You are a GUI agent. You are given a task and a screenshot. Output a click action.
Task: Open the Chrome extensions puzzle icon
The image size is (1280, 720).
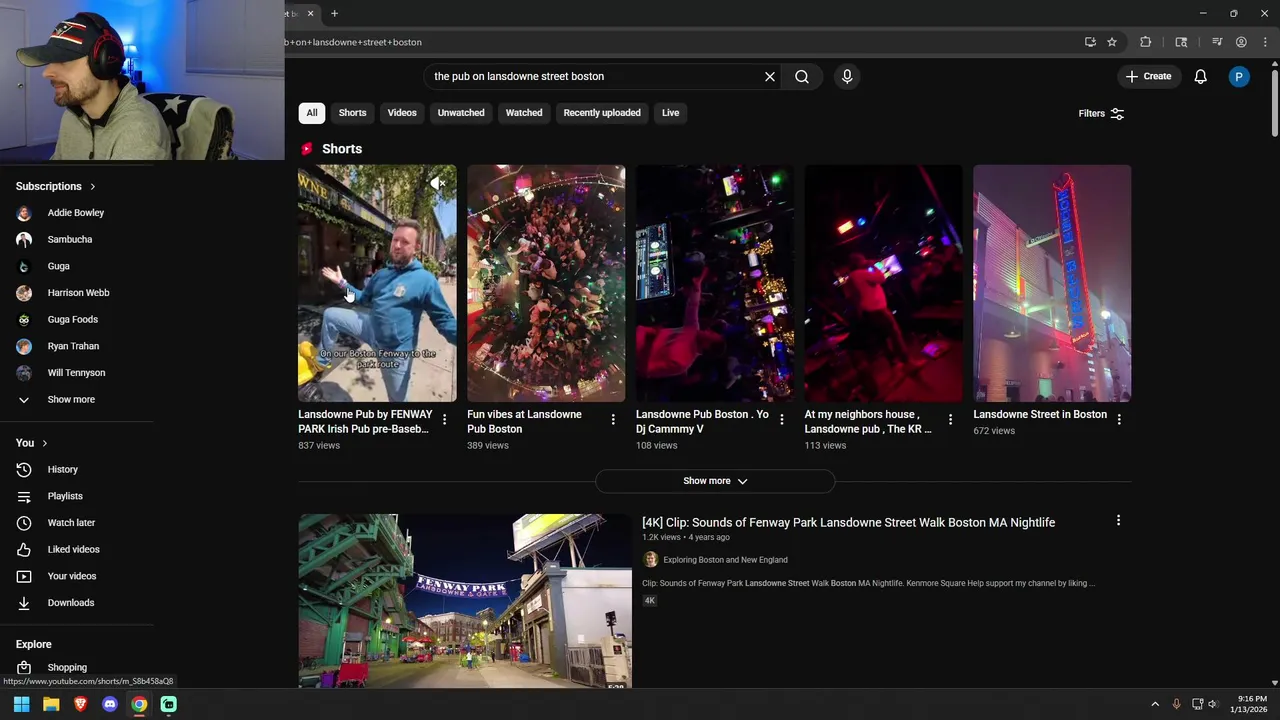1146,42
